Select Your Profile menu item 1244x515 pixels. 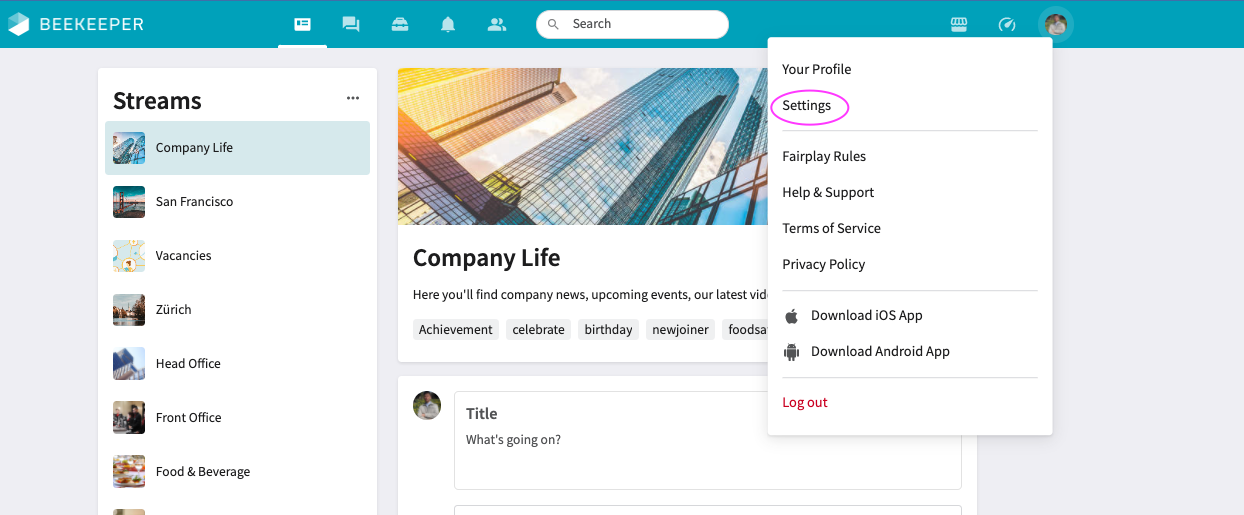[x=817, y=69]
